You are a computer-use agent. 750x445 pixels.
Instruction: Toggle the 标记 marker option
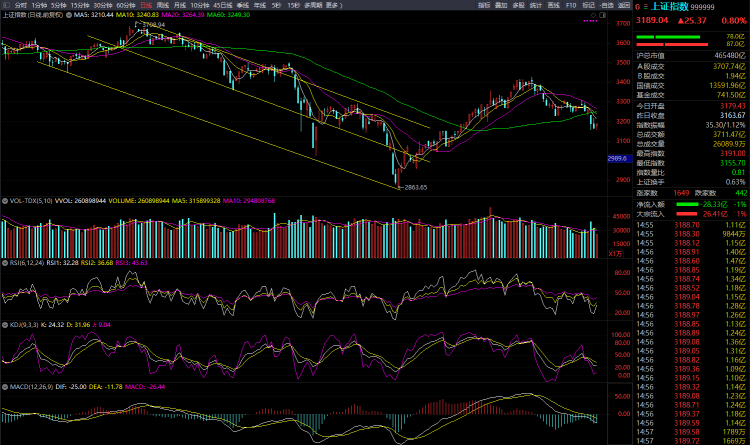pos(591,5)
